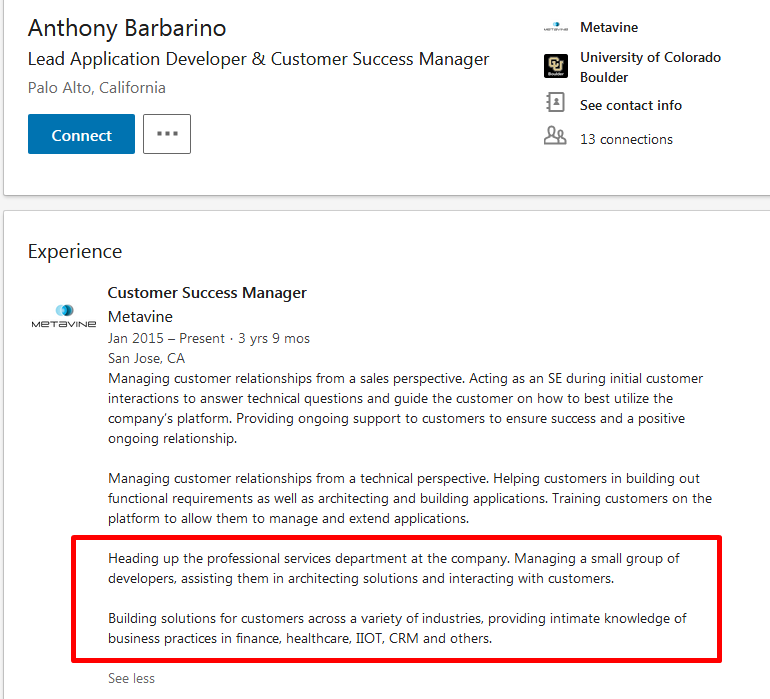The height and width of the screenshot is (699, 770).
Task: Open See contact info
Action: tap(631, 105)
